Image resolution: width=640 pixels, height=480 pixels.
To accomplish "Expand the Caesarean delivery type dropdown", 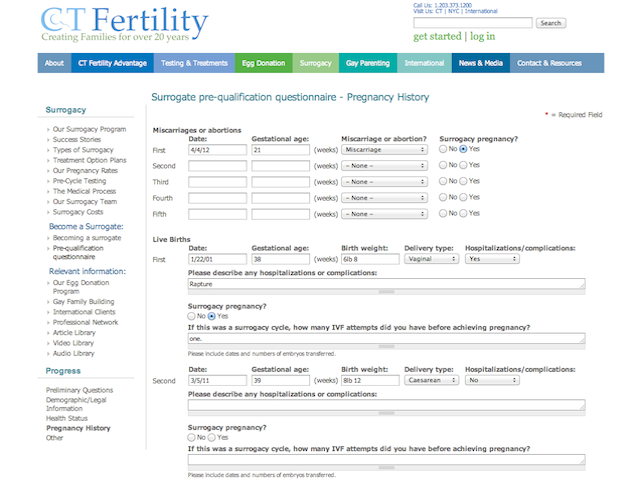I will point(431,380).
